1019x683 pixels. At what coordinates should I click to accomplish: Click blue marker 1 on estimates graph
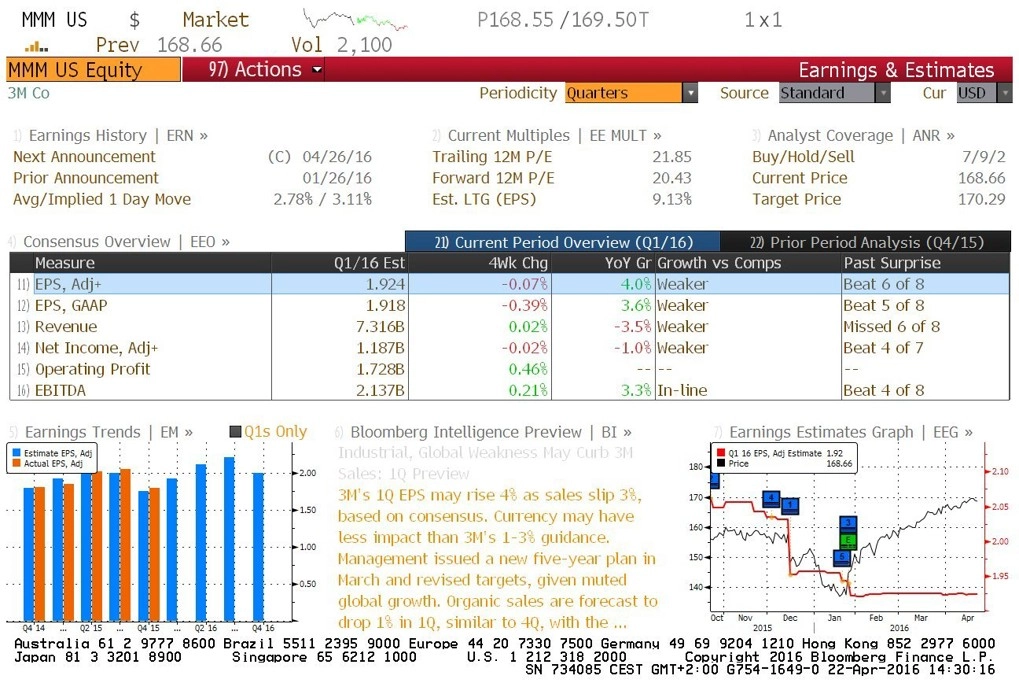click(x=790, y=505)
